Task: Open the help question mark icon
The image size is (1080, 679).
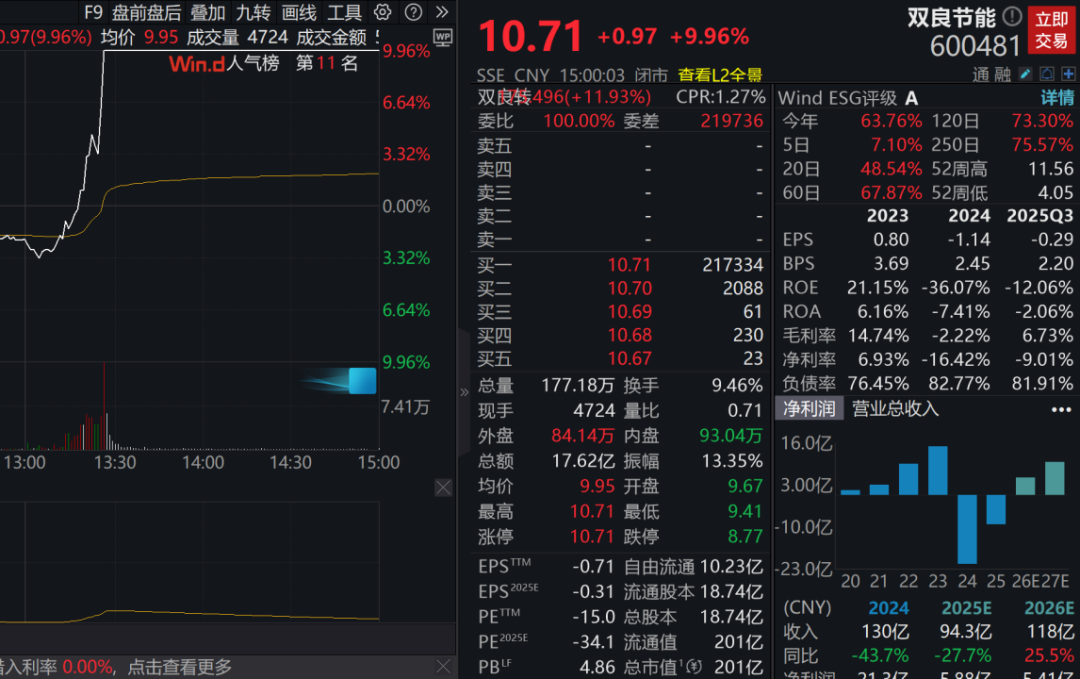Action: coord(413,12)
